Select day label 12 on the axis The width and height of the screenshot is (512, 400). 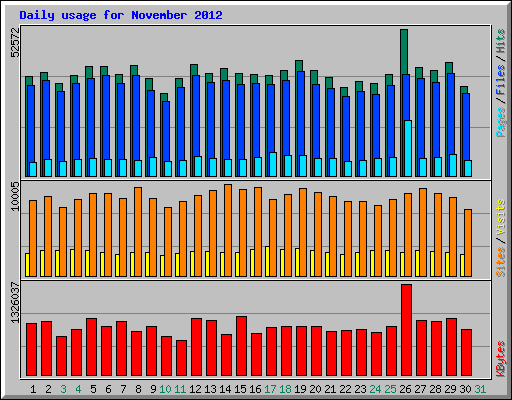tap(195, 389)
